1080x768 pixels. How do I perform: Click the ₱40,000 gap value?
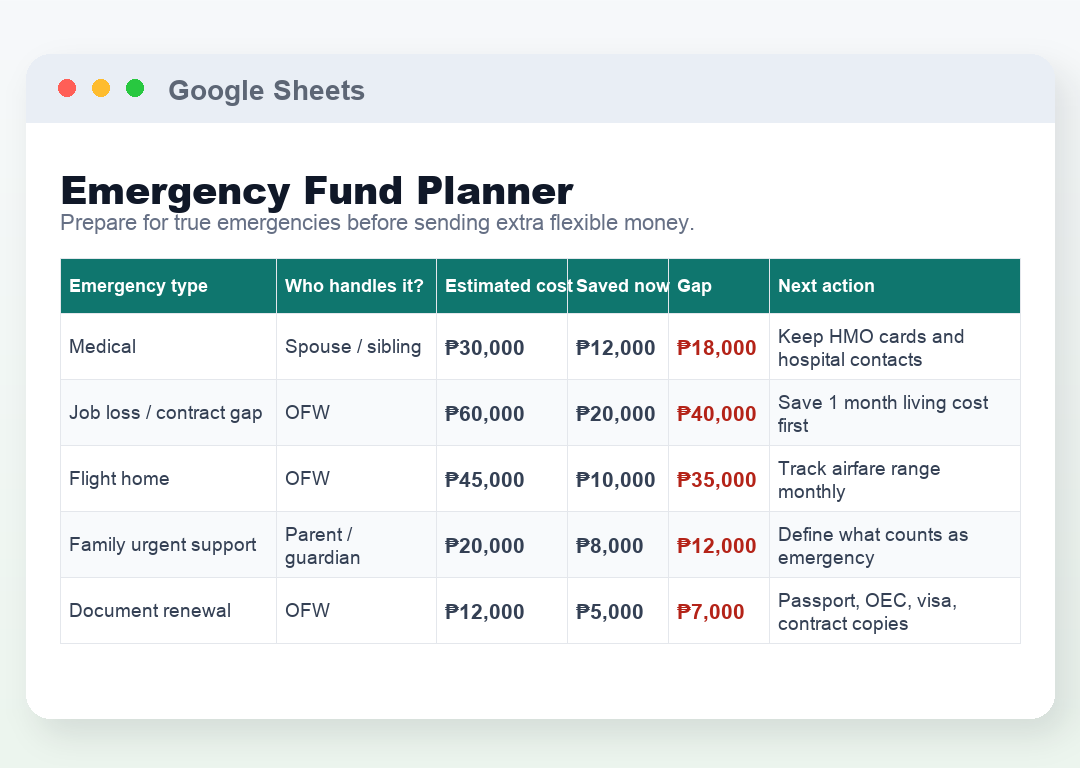pos(716,414)
